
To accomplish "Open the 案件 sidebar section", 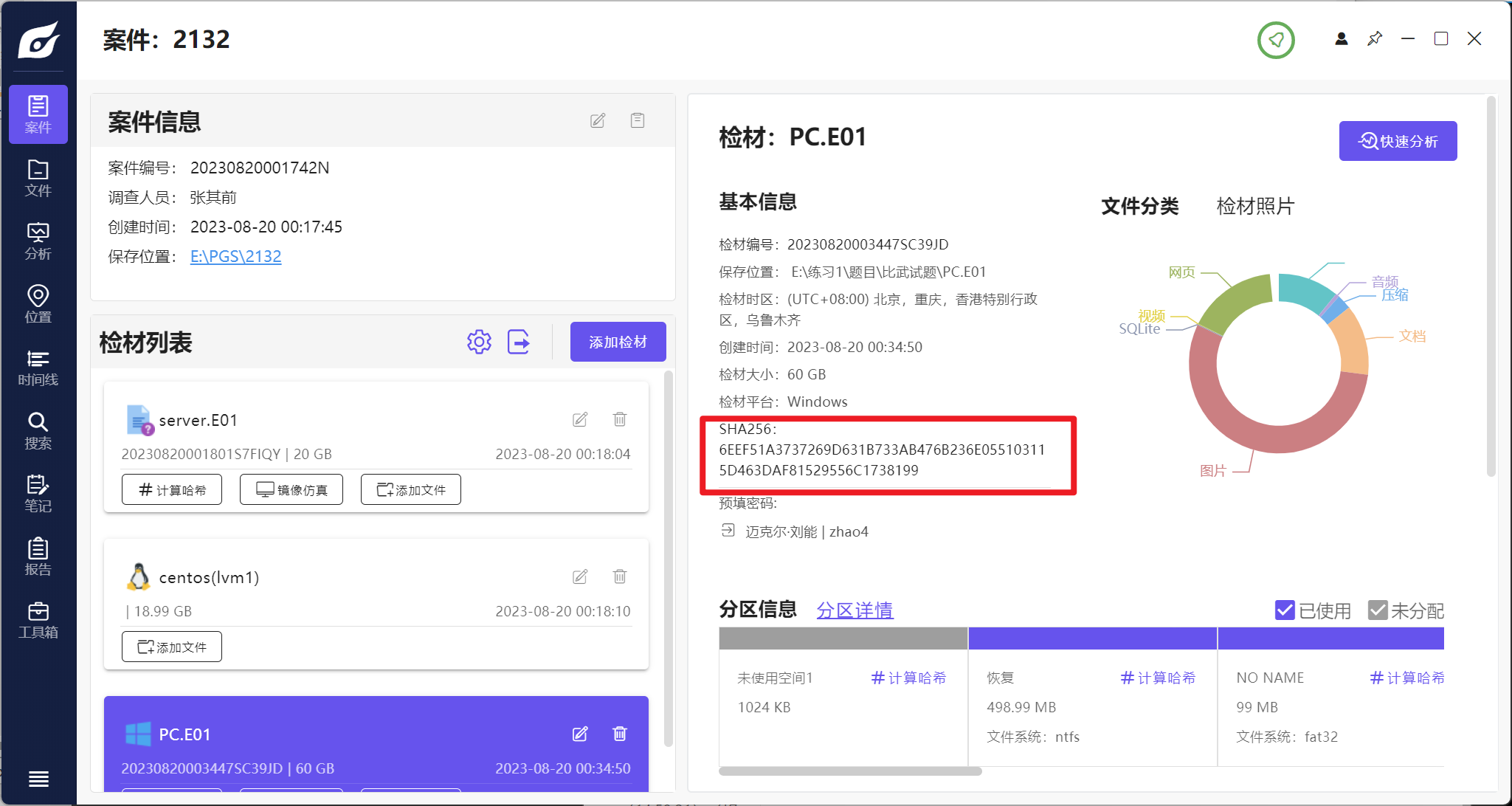I will (38, 114).
